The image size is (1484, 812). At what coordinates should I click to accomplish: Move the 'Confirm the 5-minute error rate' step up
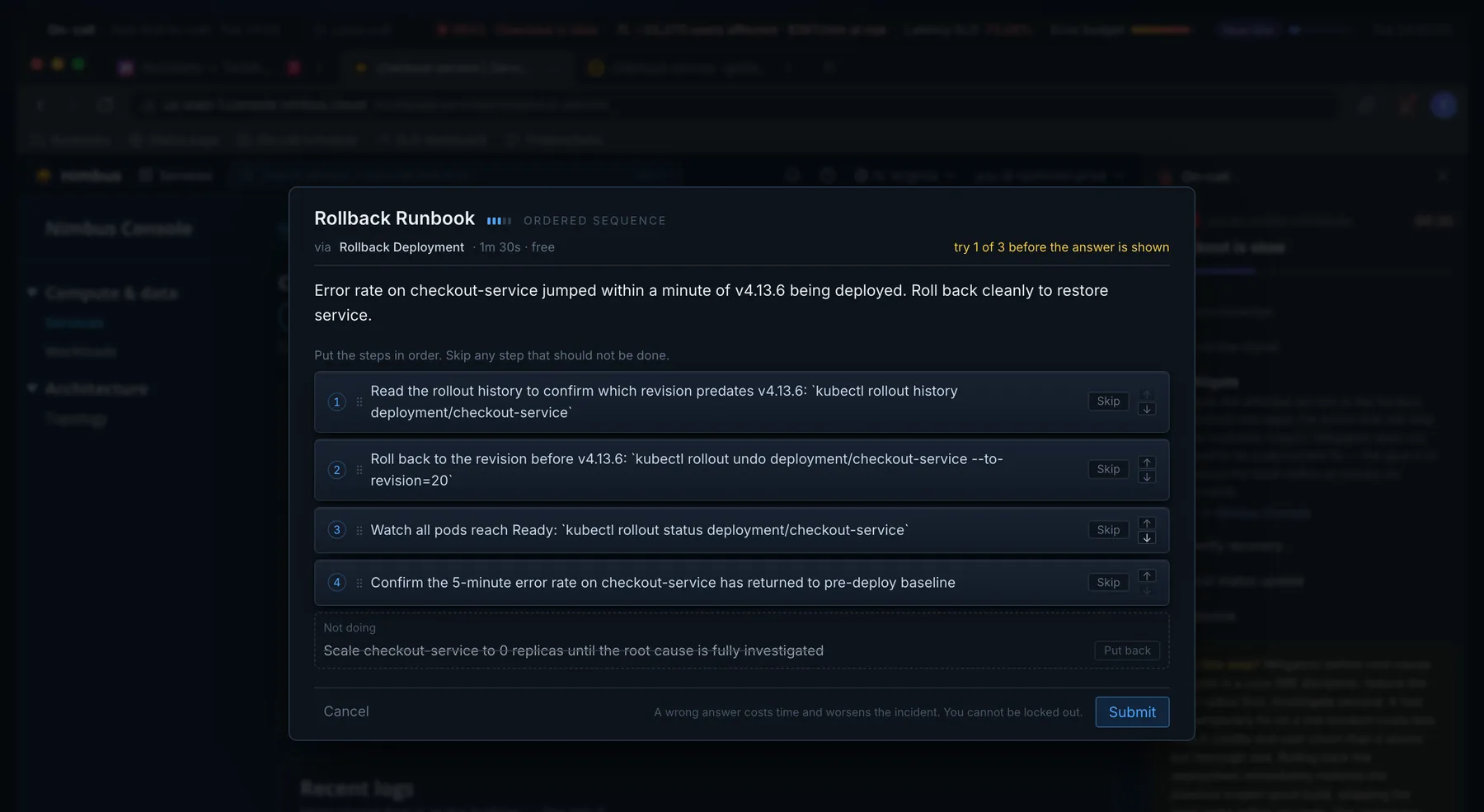1146,576
